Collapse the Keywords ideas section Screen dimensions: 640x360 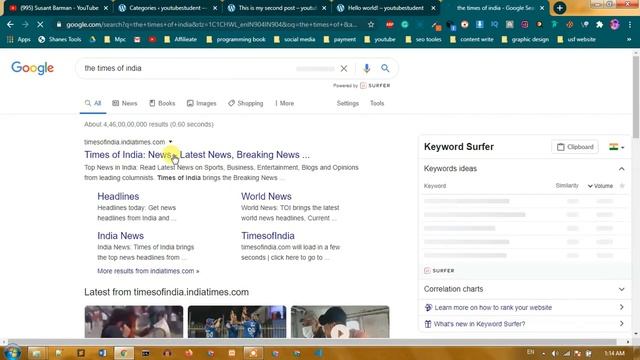point(621,169)
